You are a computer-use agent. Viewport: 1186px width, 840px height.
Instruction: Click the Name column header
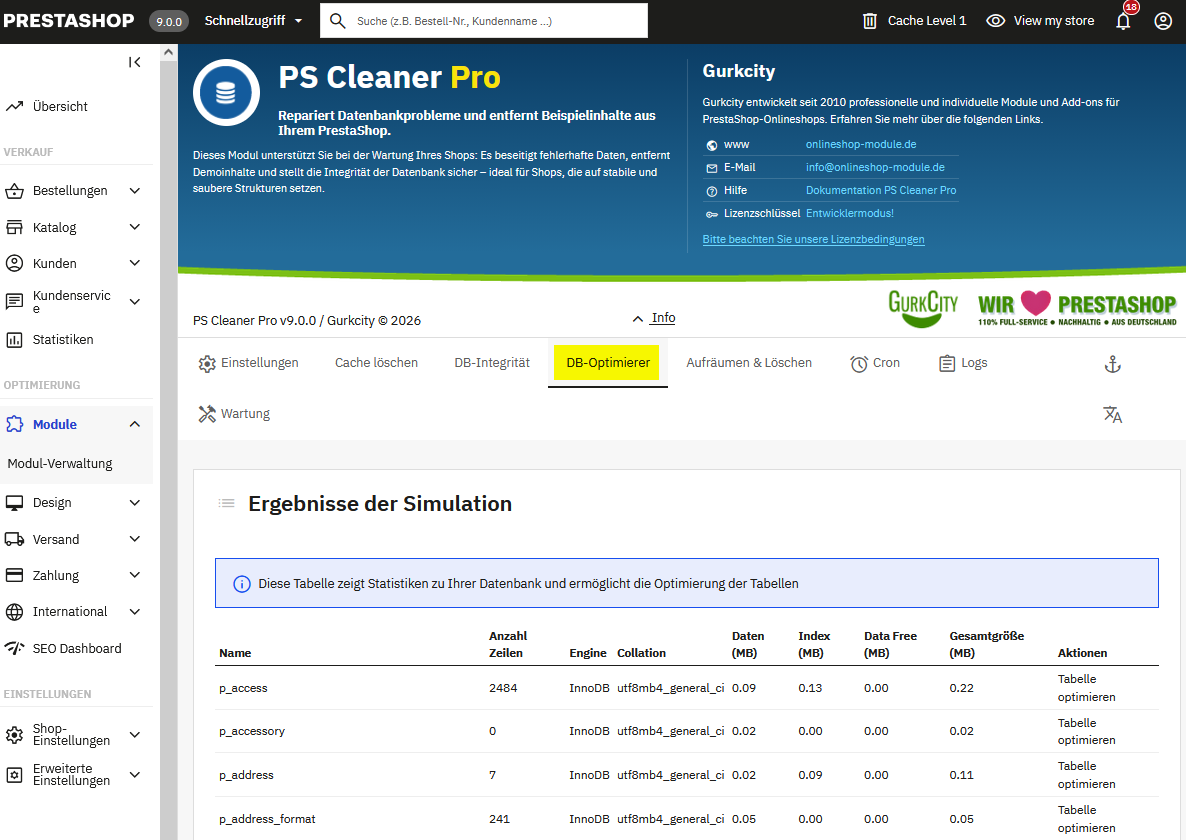235,653
